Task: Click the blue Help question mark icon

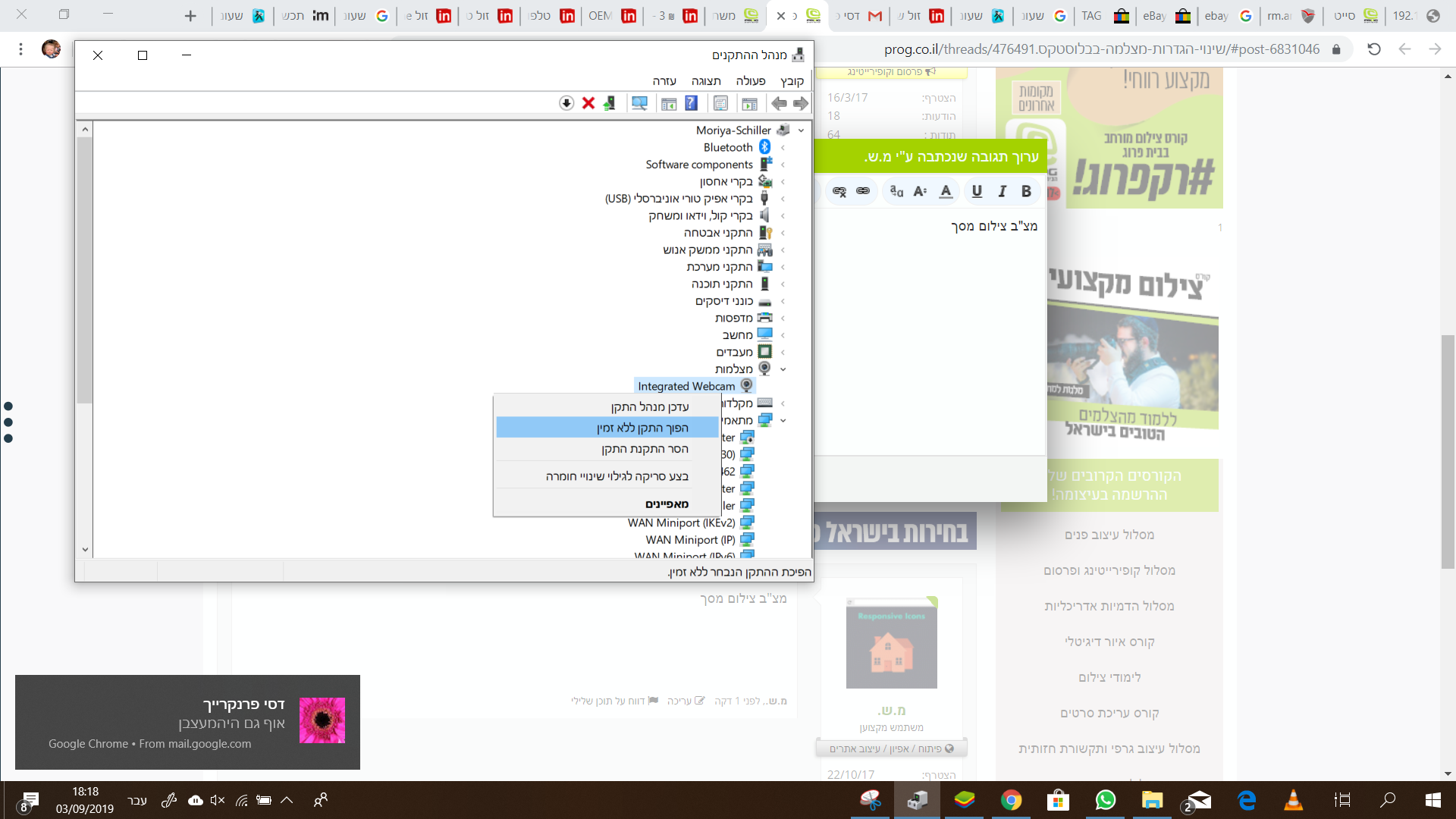Action: (691, 103)
